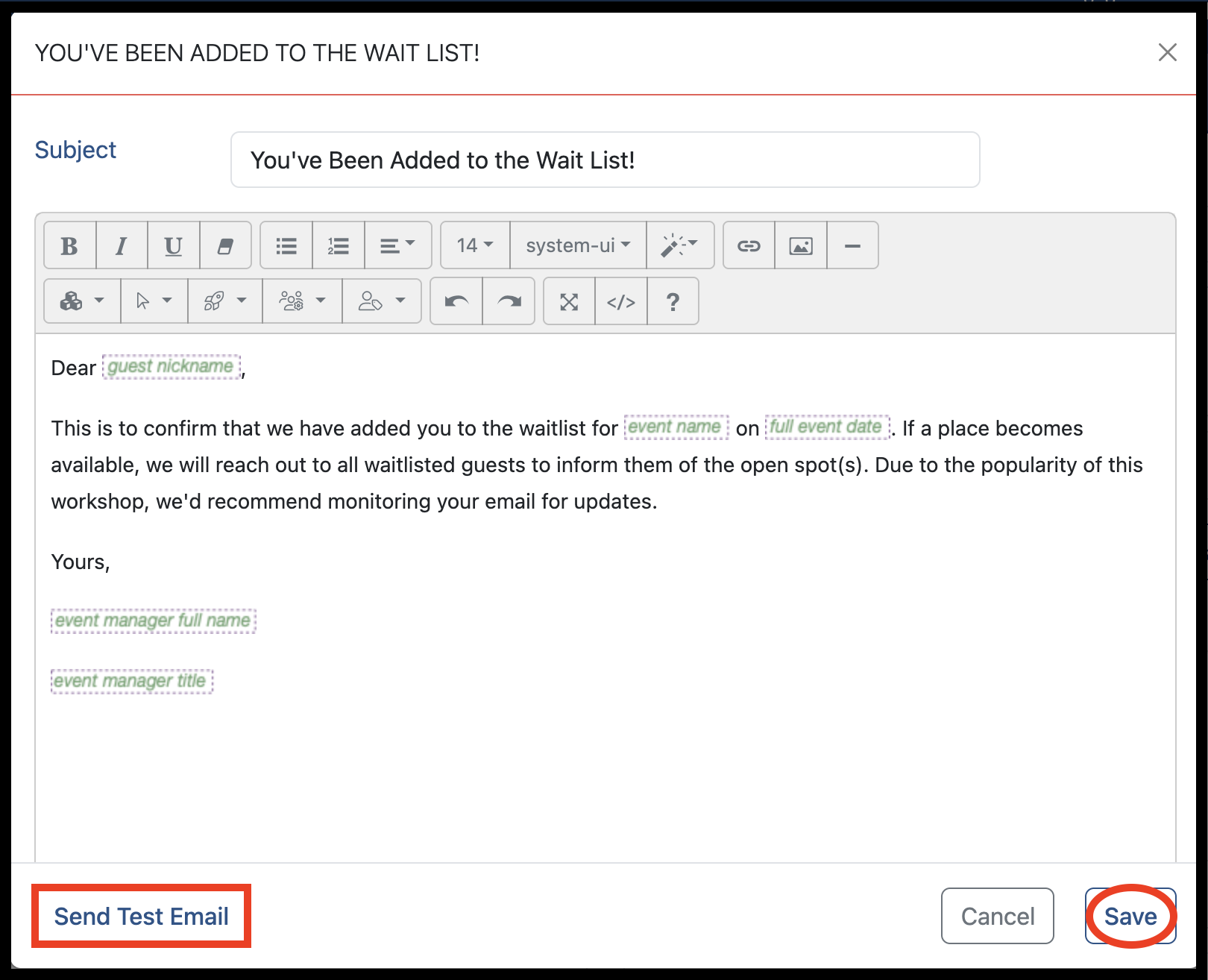
Task: Toggle italic formatting
Action: tap(122, 245)
